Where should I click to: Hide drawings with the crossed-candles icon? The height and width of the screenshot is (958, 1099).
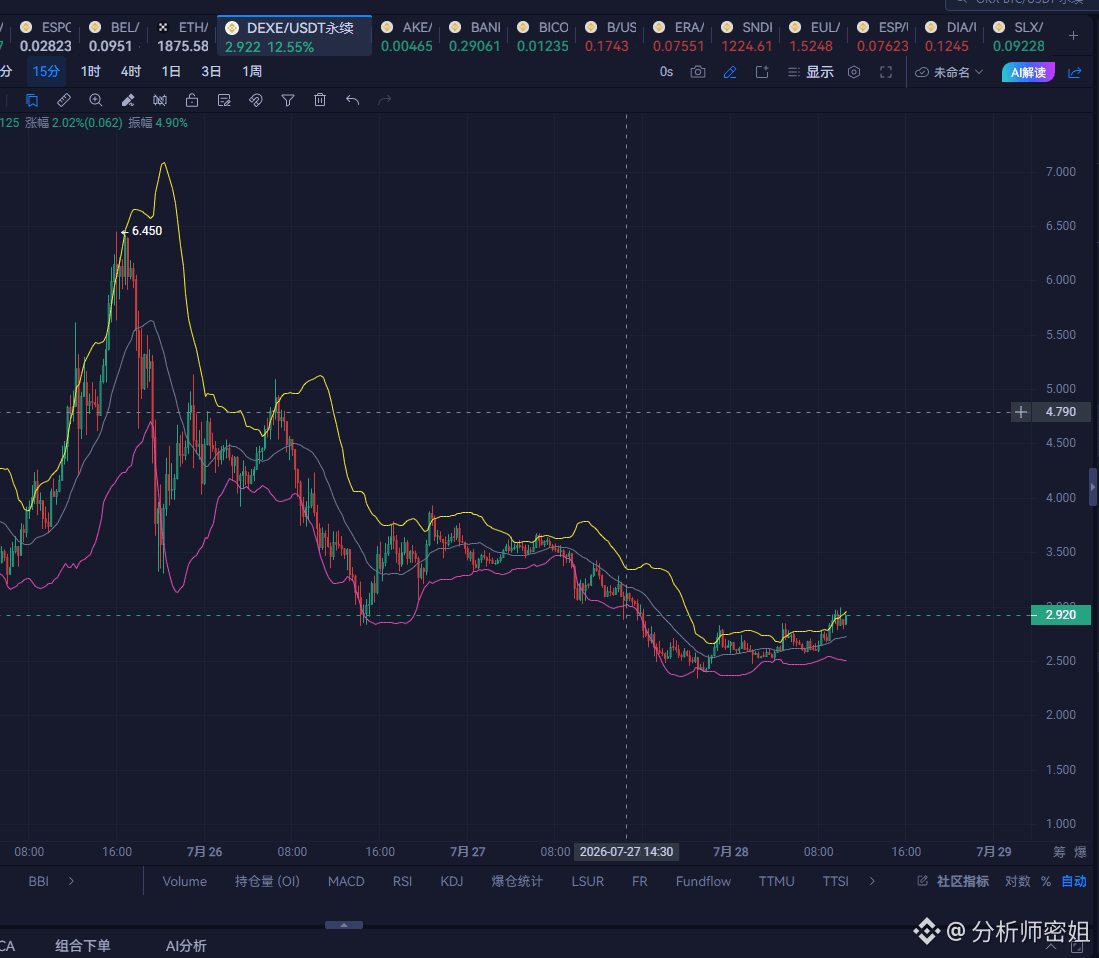(x=160, y=100)
